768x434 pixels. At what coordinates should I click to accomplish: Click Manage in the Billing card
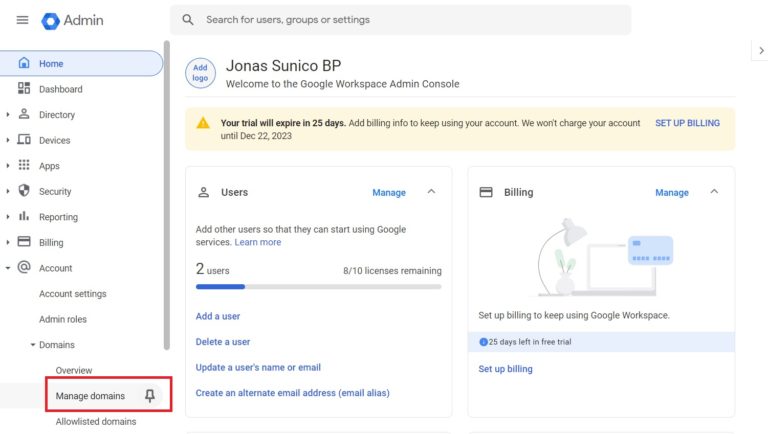[x=672, y=193]
